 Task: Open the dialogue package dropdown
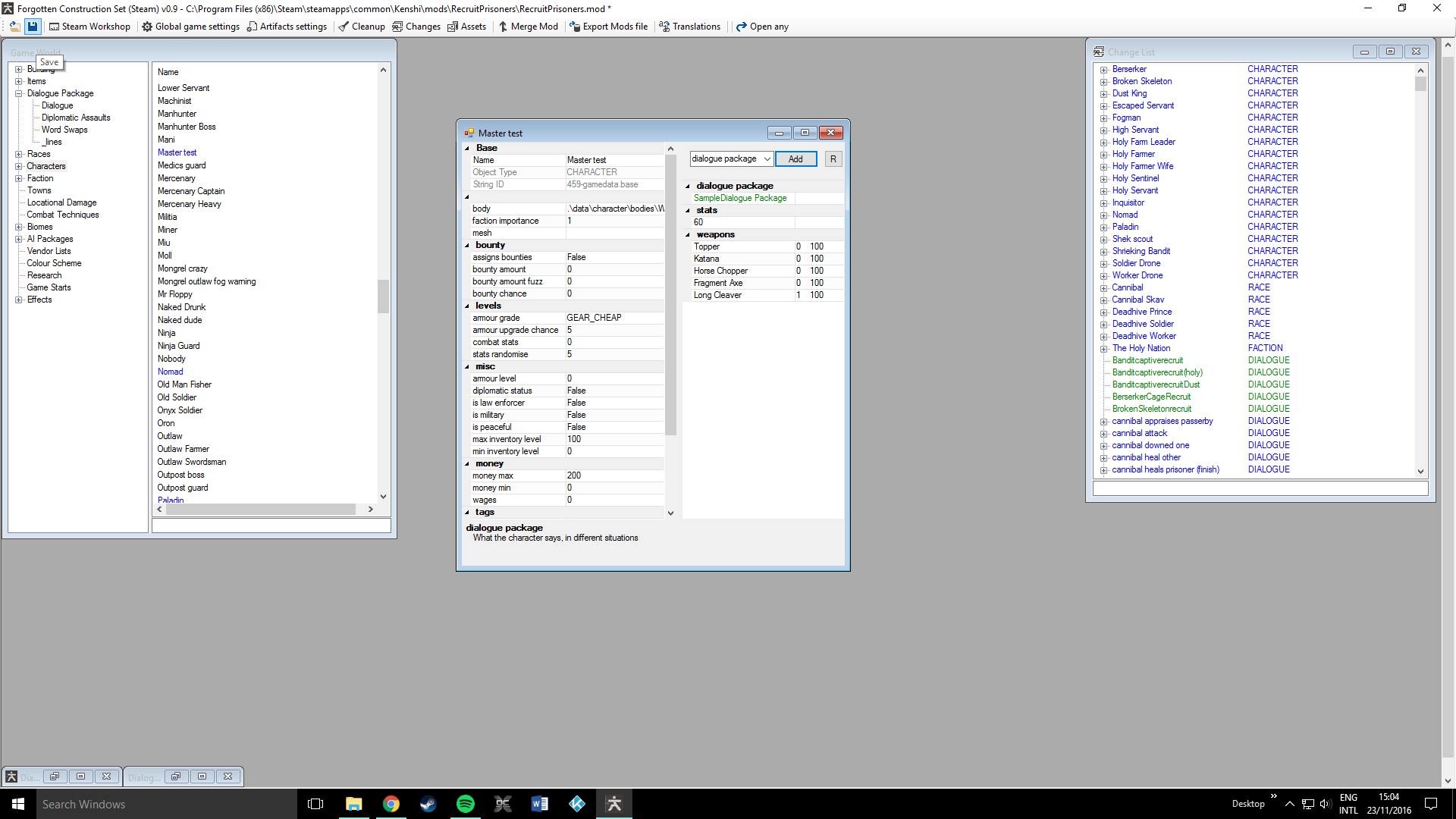pos(767,159)
